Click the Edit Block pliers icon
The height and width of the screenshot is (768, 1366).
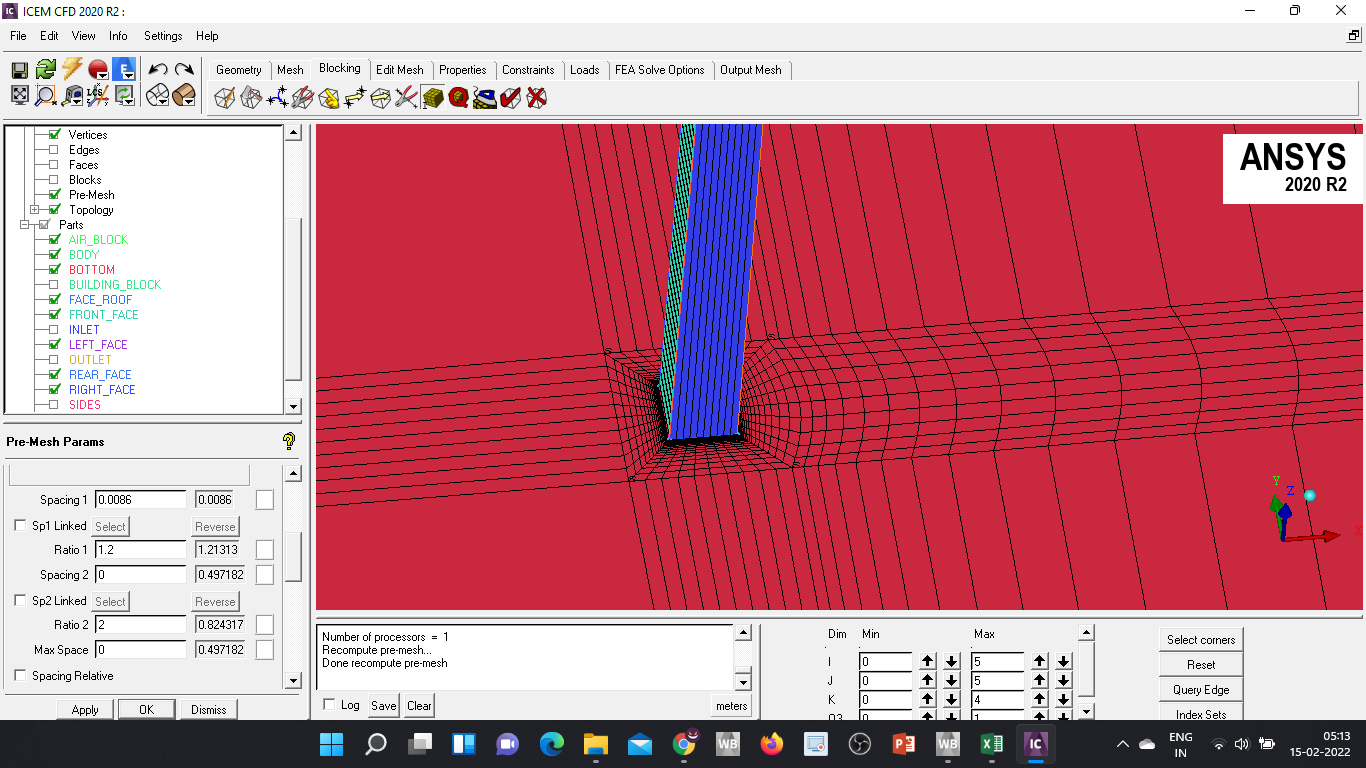point(303,97)
